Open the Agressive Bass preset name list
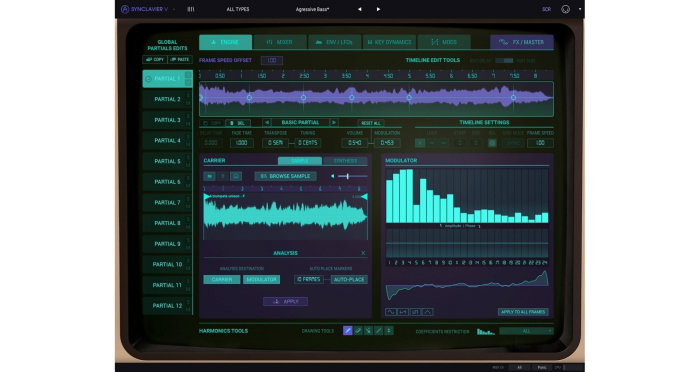The image size is (700, 372). click(312, 9)
